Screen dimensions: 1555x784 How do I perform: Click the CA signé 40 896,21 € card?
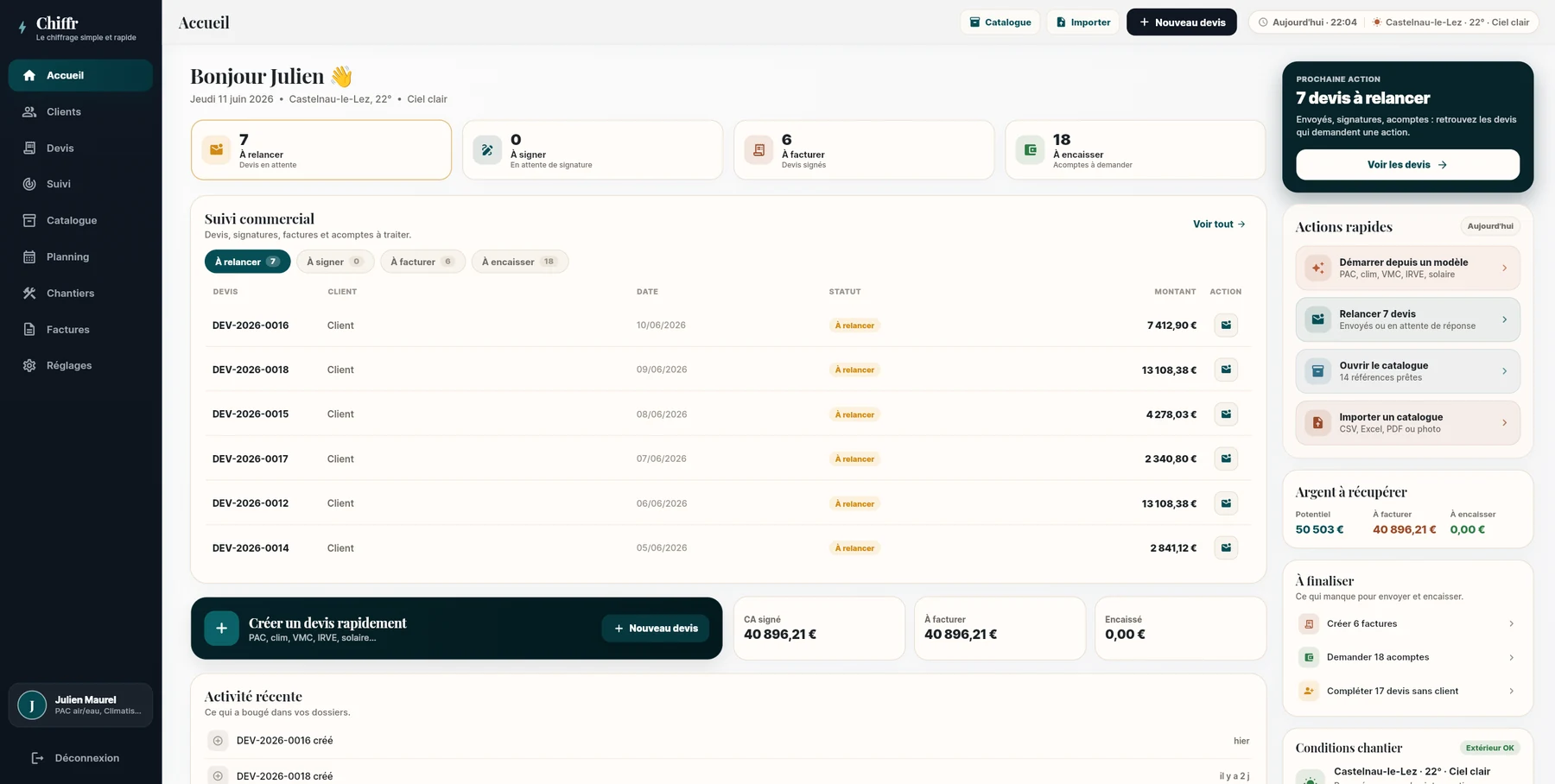[x=819, y=629]
